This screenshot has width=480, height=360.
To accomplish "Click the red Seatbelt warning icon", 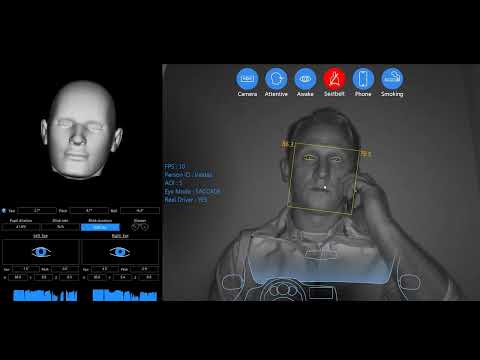I will click(334, 79).
